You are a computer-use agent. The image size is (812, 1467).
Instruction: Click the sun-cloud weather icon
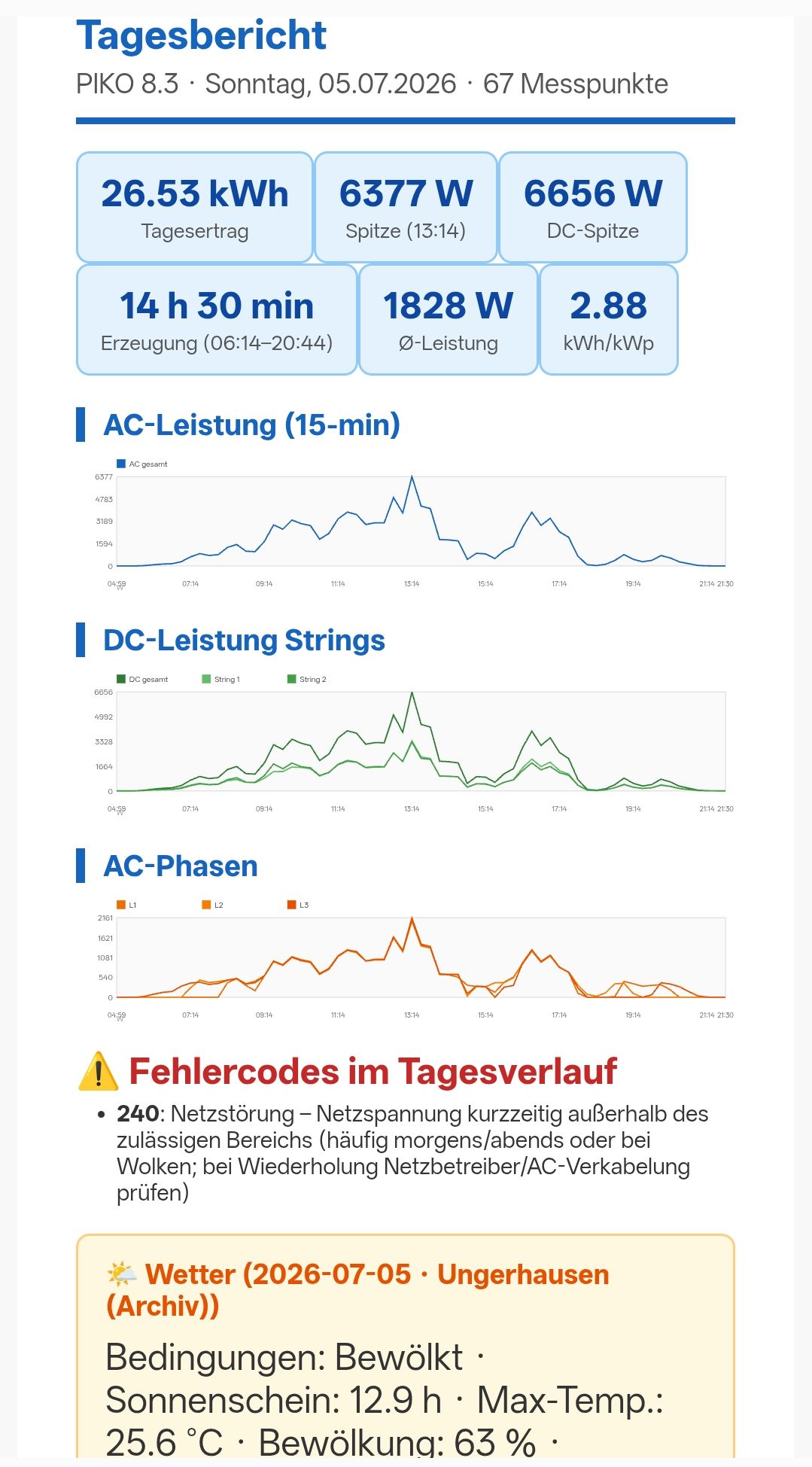(x=122, y=1274)
